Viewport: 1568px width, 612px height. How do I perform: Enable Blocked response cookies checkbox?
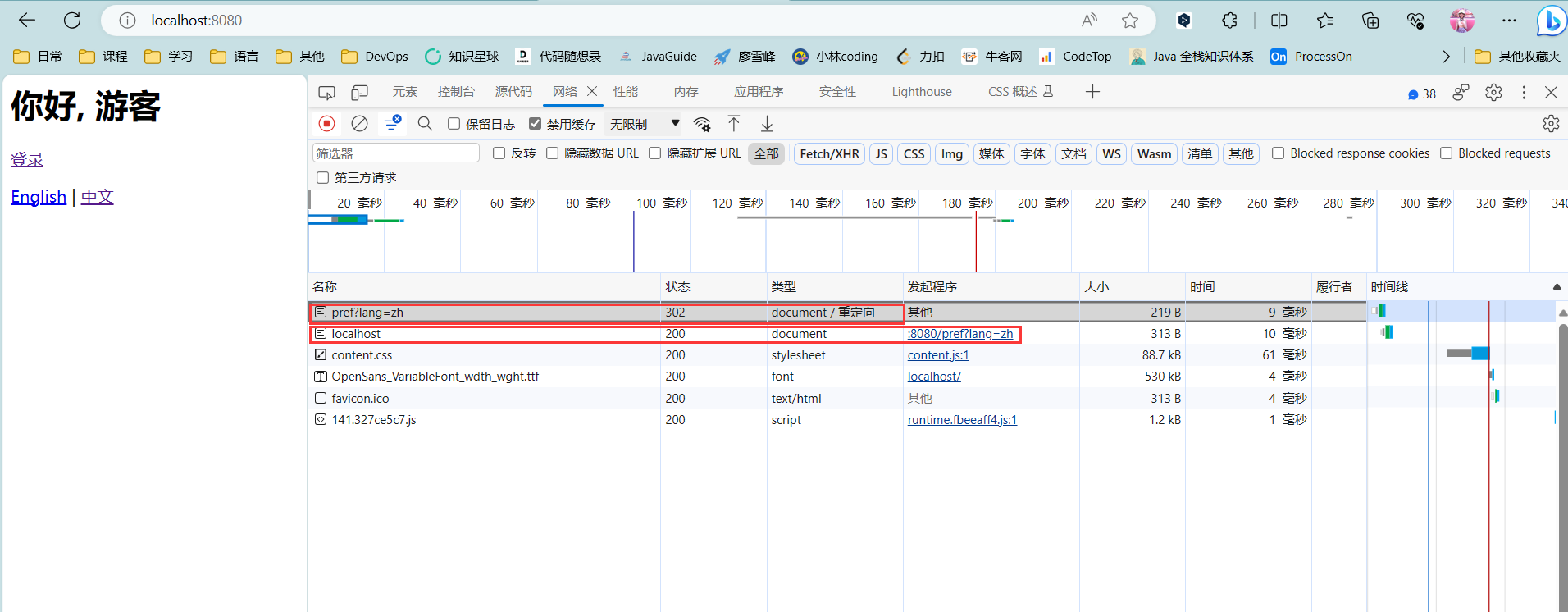[1278, 153]
